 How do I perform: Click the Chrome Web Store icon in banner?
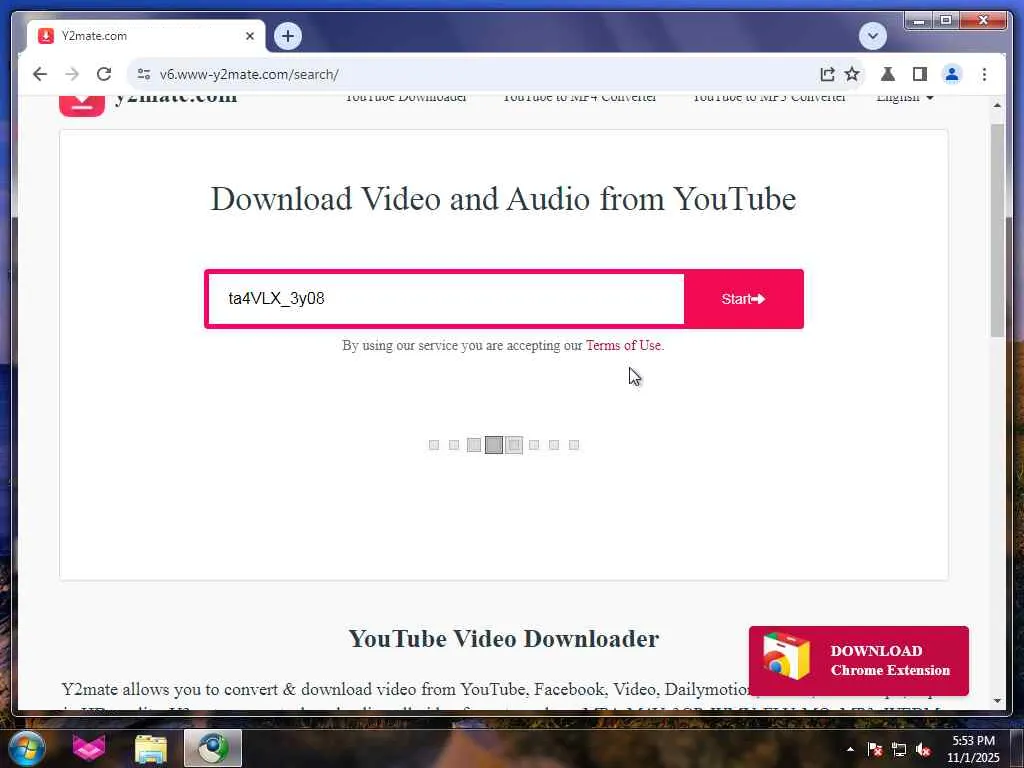786,656
